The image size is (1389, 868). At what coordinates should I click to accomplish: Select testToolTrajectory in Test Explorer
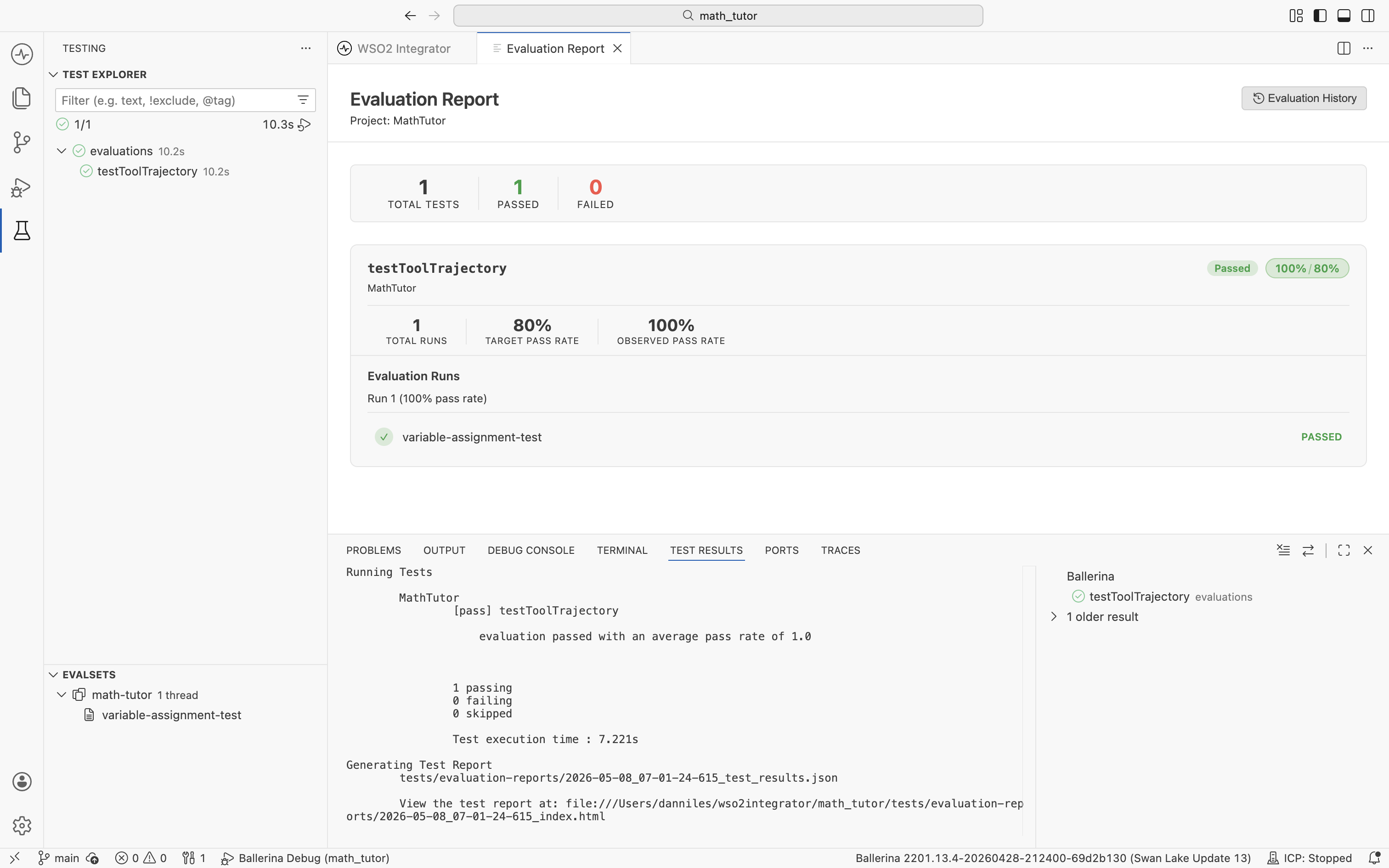pos(147,171)
